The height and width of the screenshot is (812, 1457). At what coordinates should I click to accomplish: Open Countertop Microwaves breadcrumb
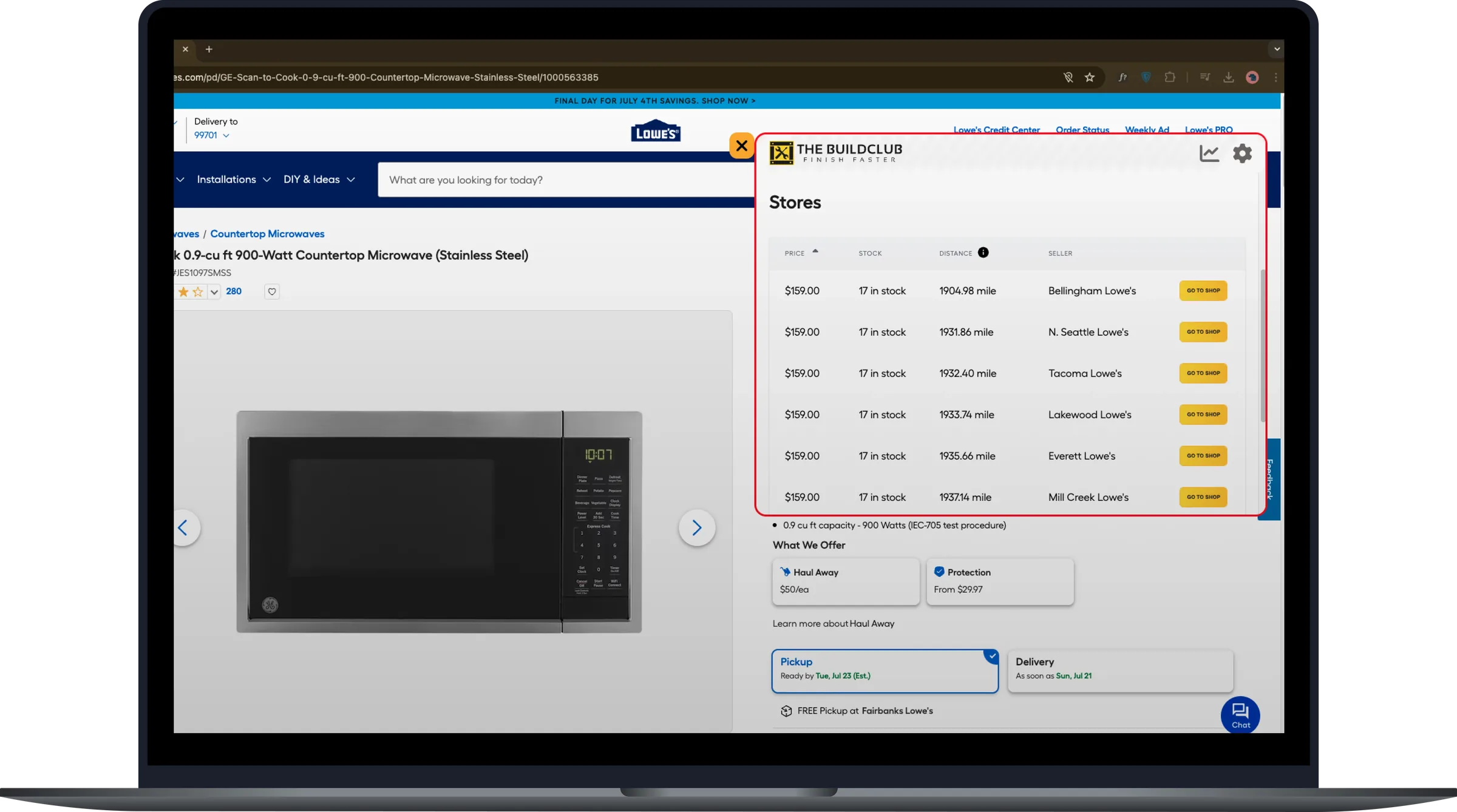267,234
